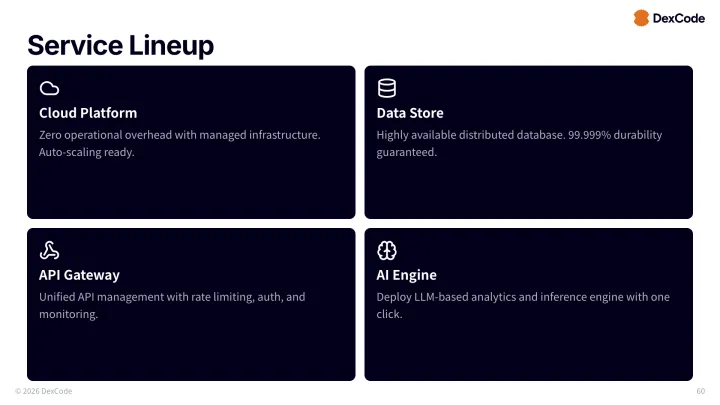Click the database cylinder icon
720x405 pixels.
[387, 88]
